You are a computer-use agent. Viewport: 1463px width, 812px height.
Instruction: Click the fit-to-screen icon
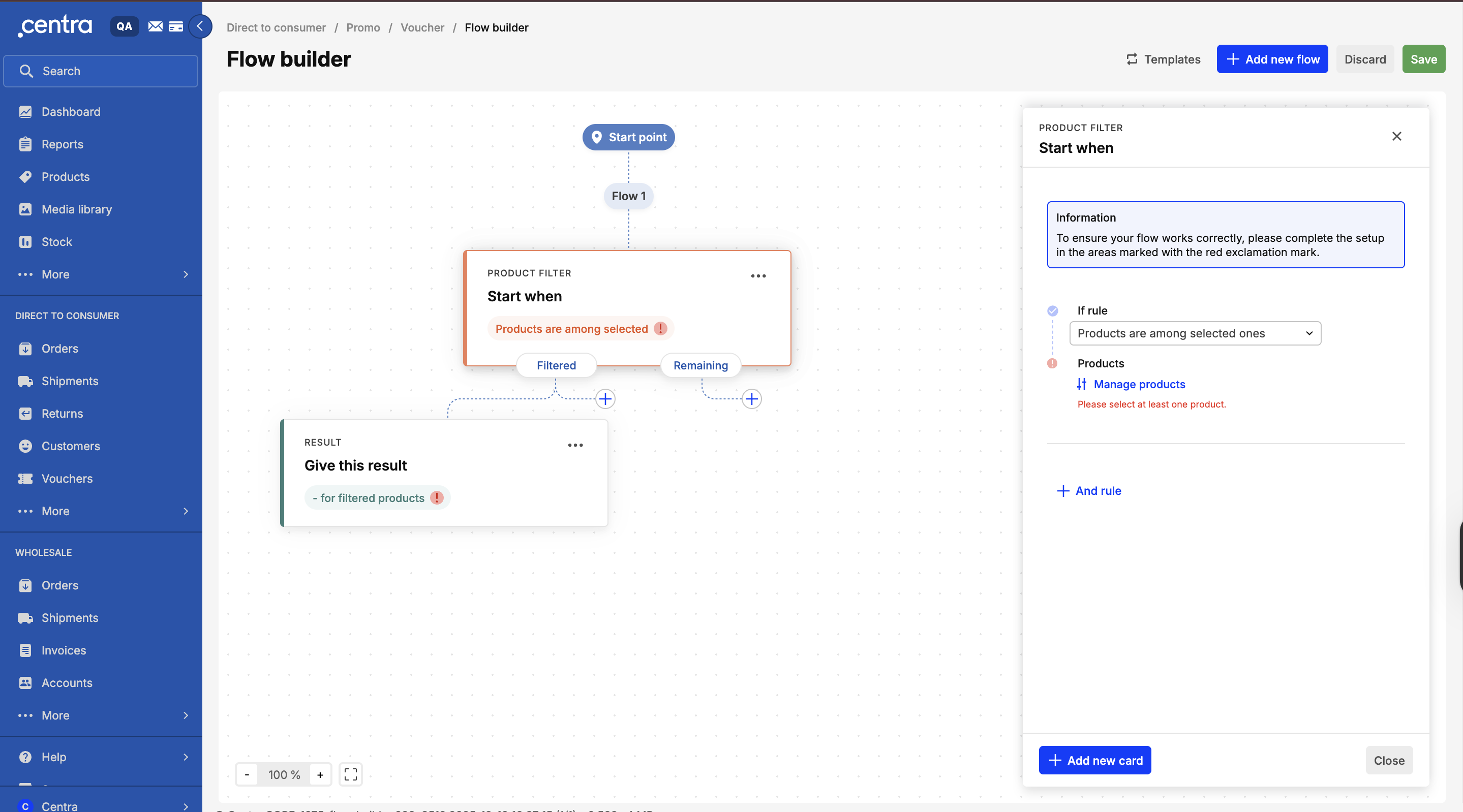coord(350,774)
